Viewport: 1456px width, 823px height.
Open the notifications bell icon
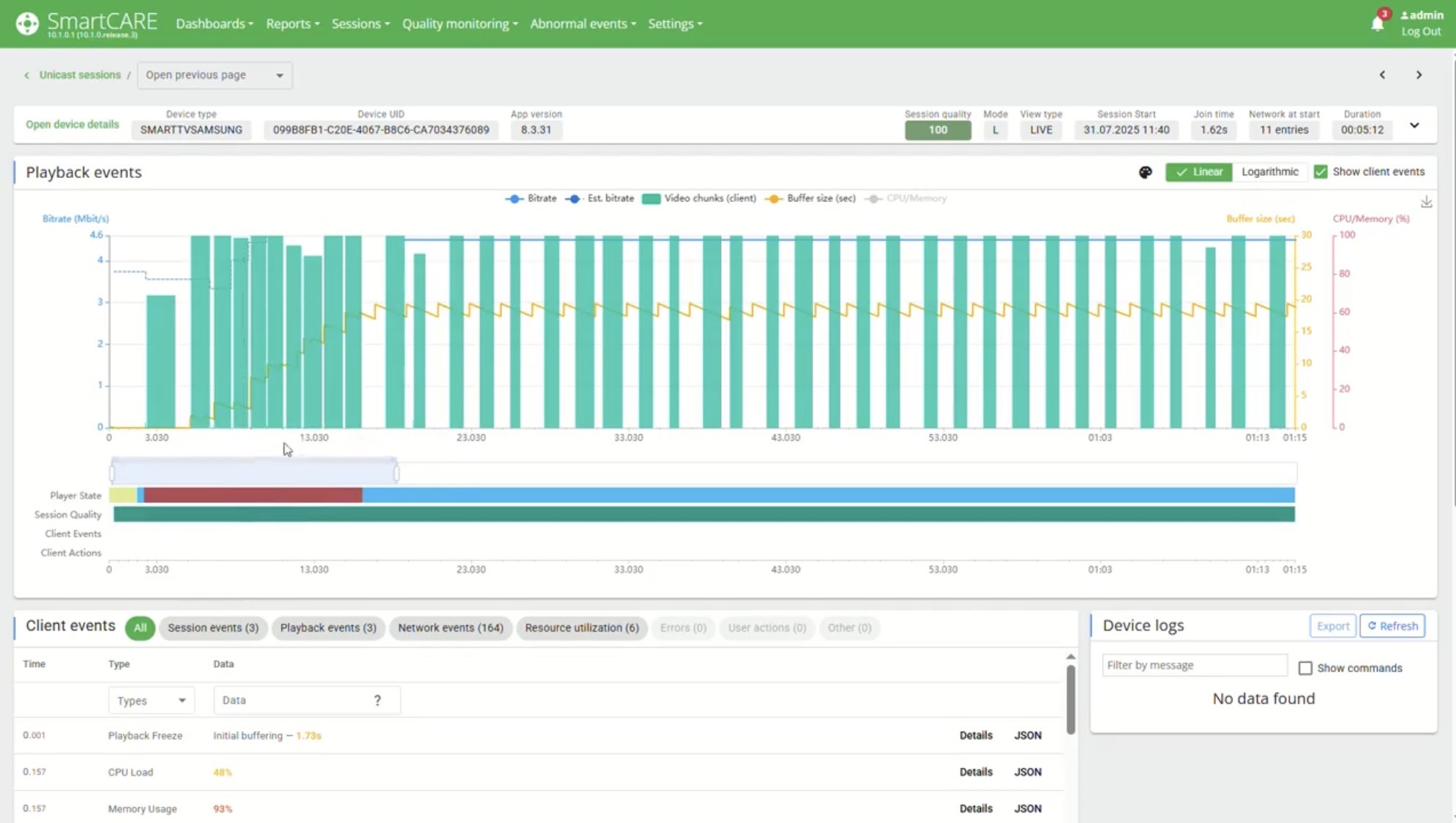click(x=1378, y=23)
